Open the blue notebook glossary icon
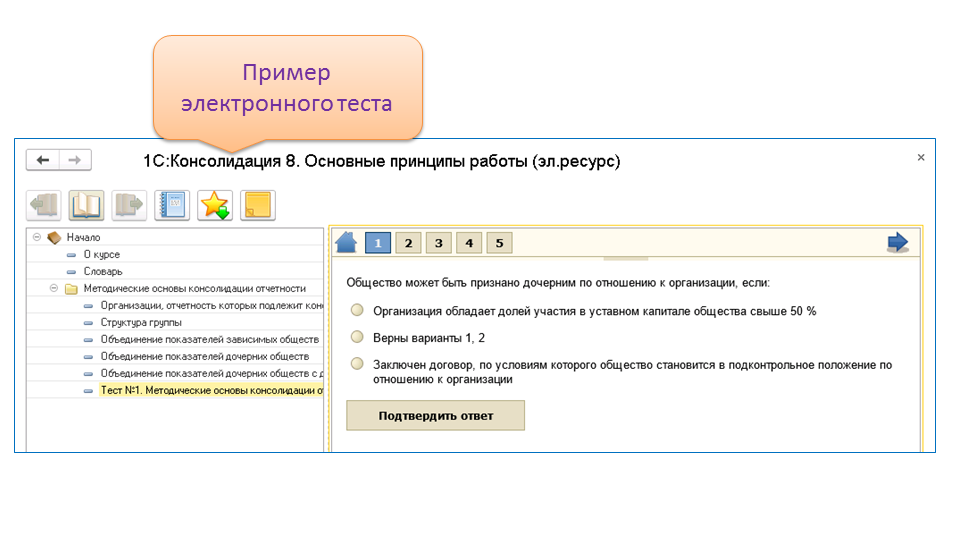The width and height of the screenshot is (966, 534). tap(172, 205)
